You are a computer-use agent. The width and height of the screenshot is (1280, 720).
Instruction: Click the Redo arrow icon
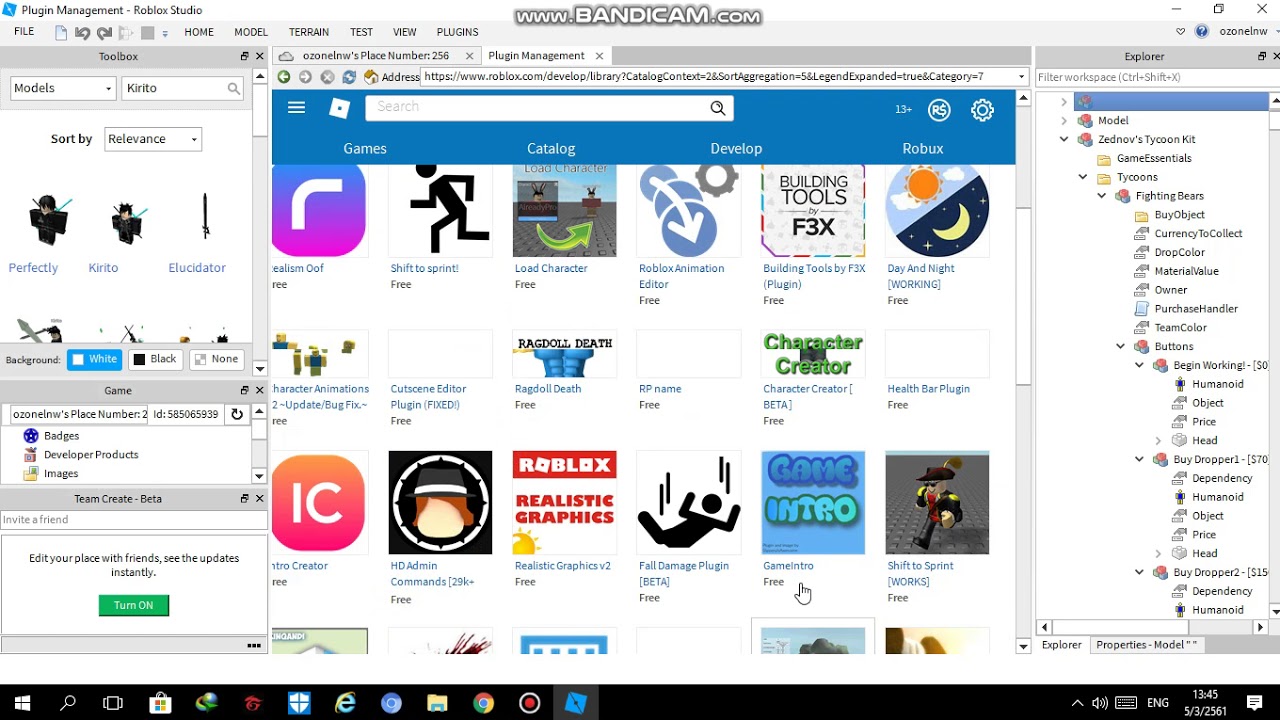[x=104, y=32]
